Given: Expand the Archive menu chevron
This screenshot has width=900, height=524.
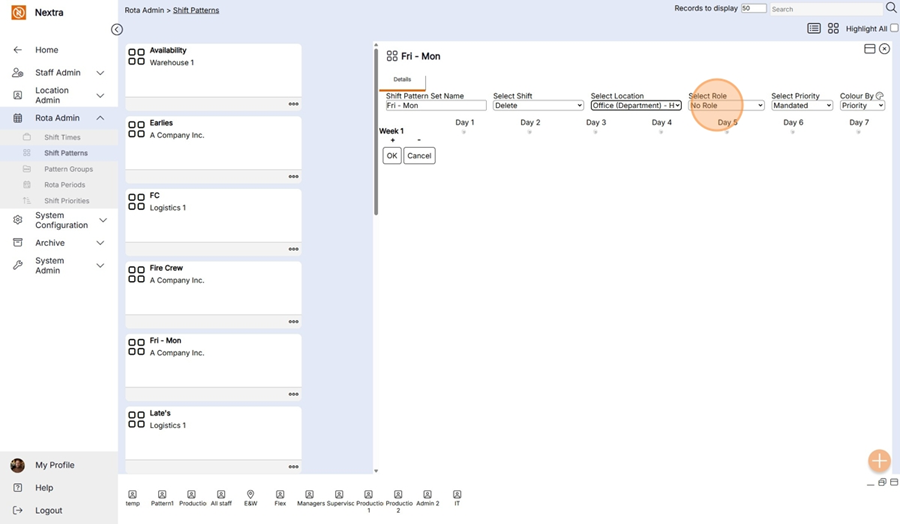Looking at the screenshot, I should pyautogui.click(x=100, y=243).
